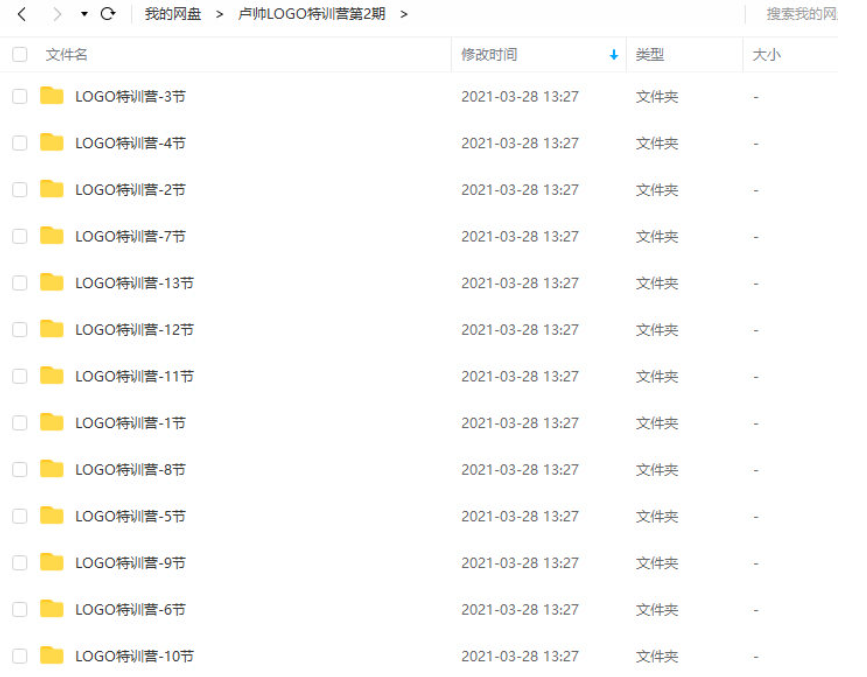Sort files by 类型 column
The height and width of the screenshot is (677, 867).
649,55
